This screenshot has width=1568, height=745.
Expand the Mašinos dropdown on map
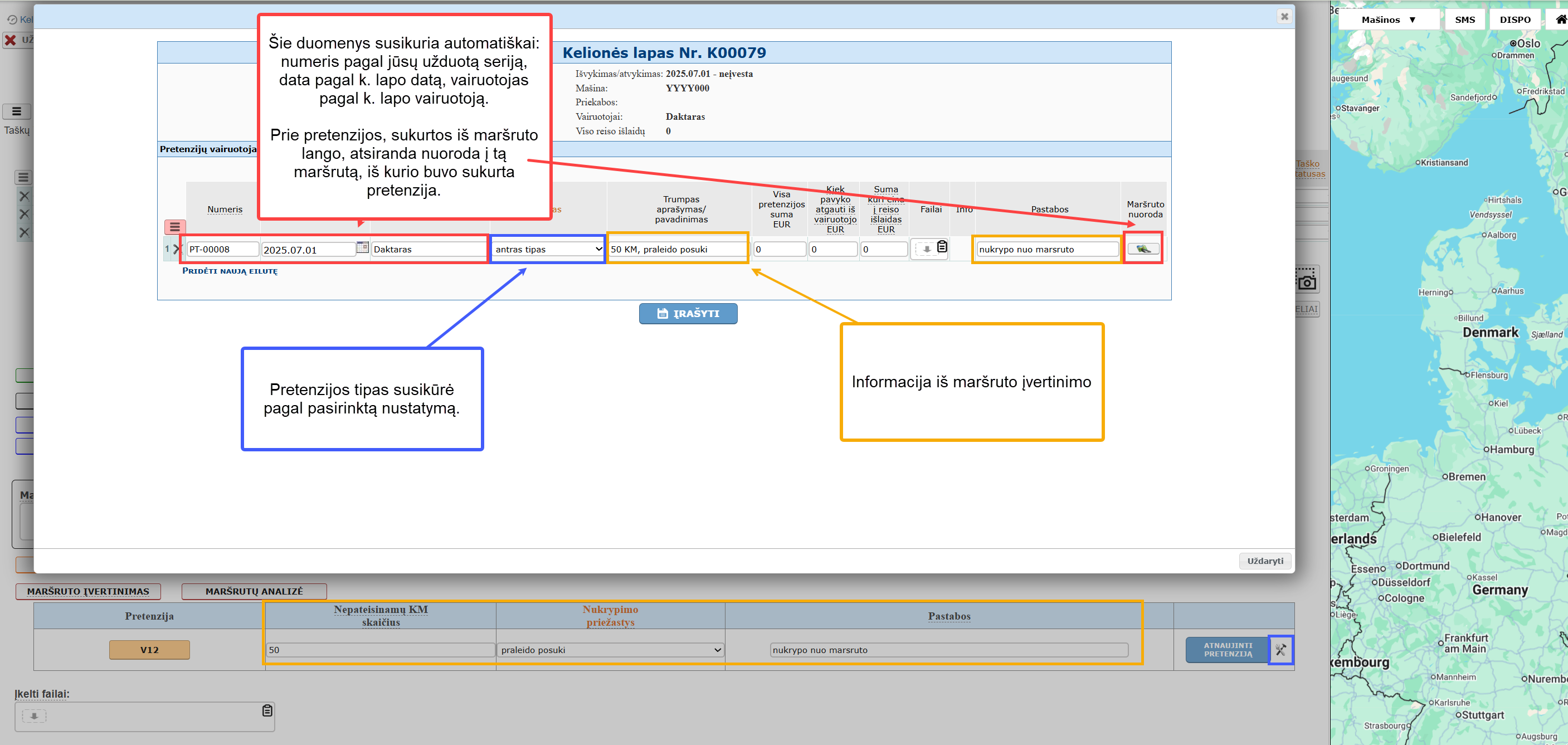(1389, 20)
